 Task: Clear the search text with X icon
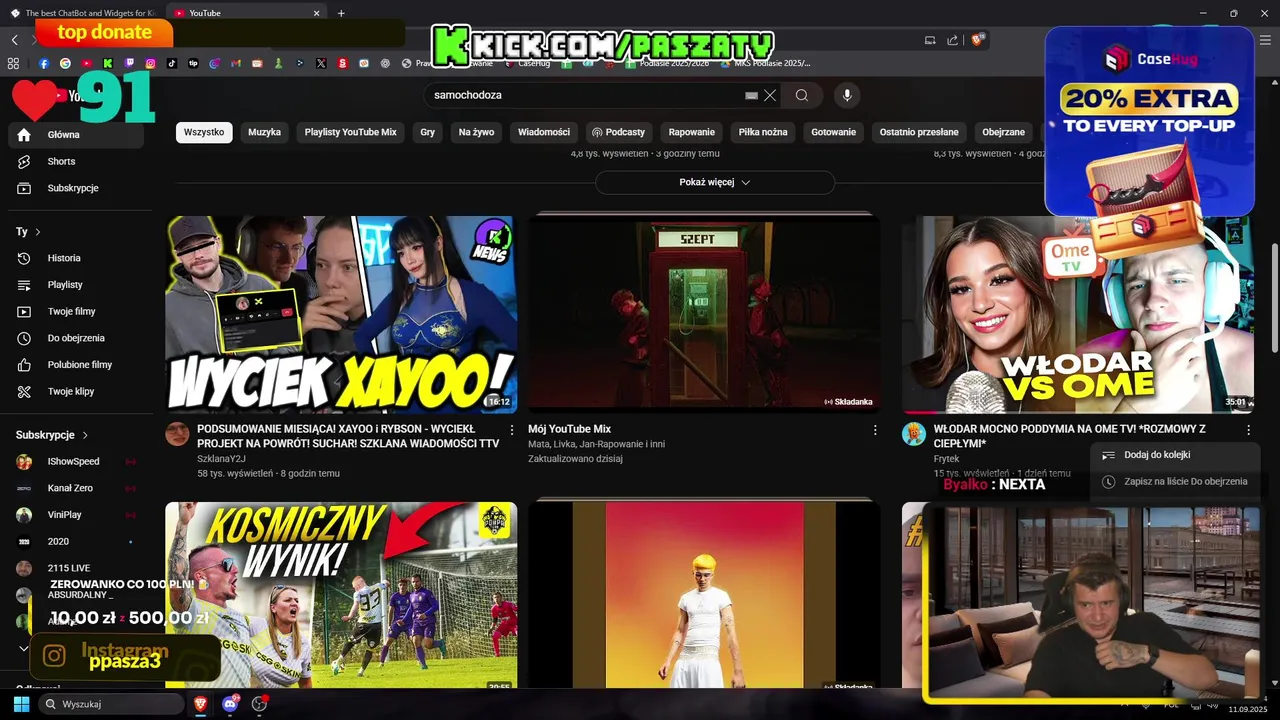coord(770,95)
